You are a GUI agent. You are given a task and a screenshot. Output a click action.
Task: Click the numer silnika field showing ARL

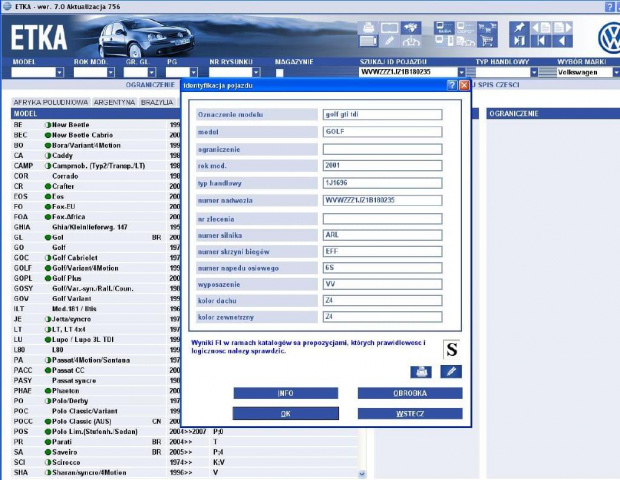click(382, 235)
